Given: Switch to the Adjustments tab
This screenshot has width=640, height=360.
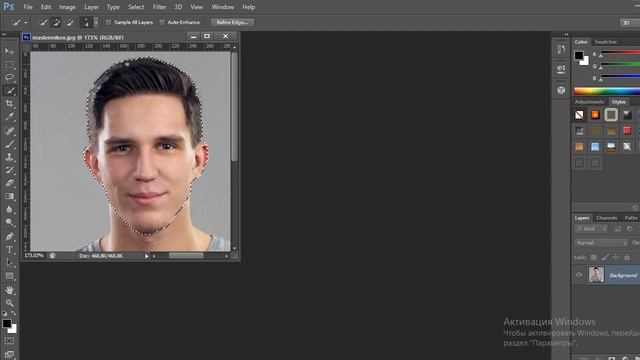Looking at the screenshot, I should point(589,102).
